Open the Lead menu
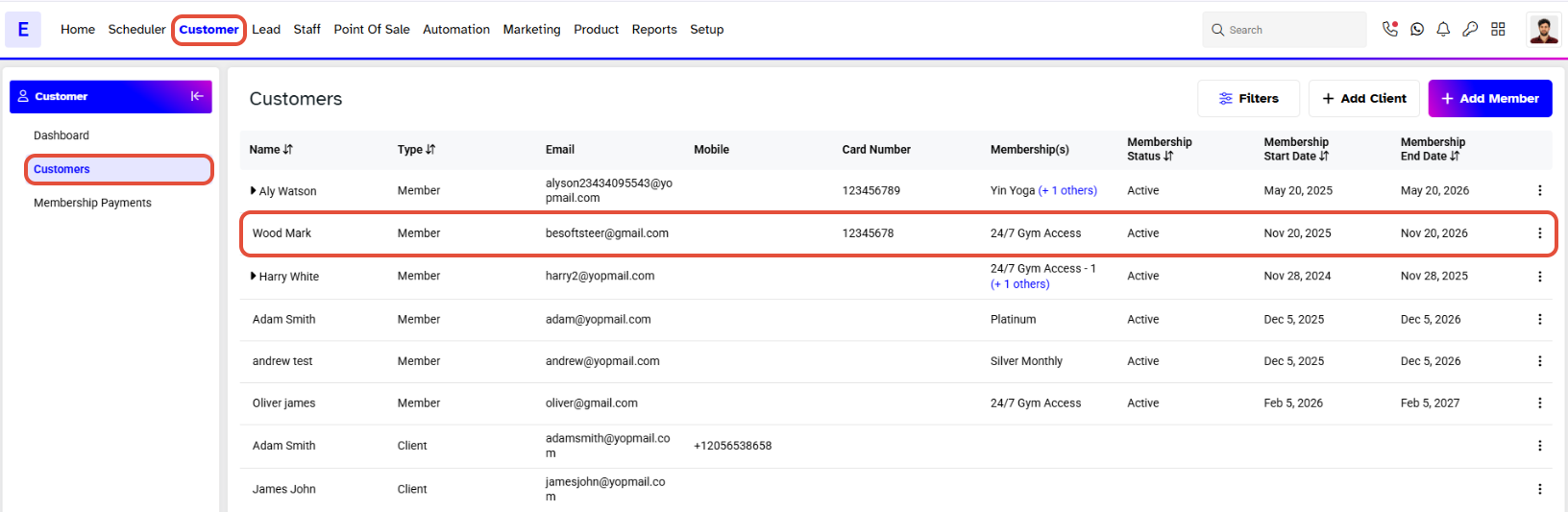The width and height of the screenshot is (1568, 512). [266, 30]
